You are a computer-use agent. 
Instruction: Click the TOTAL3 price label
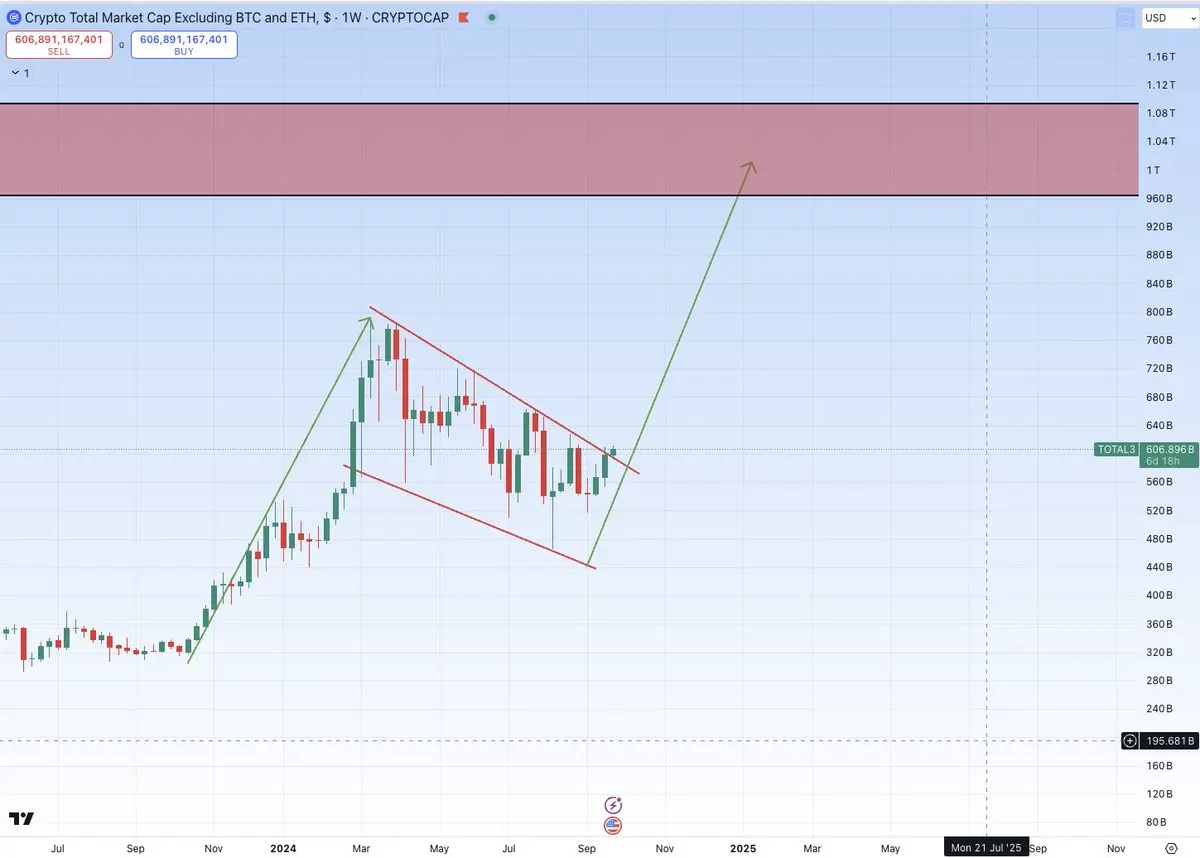(1117, 450)
